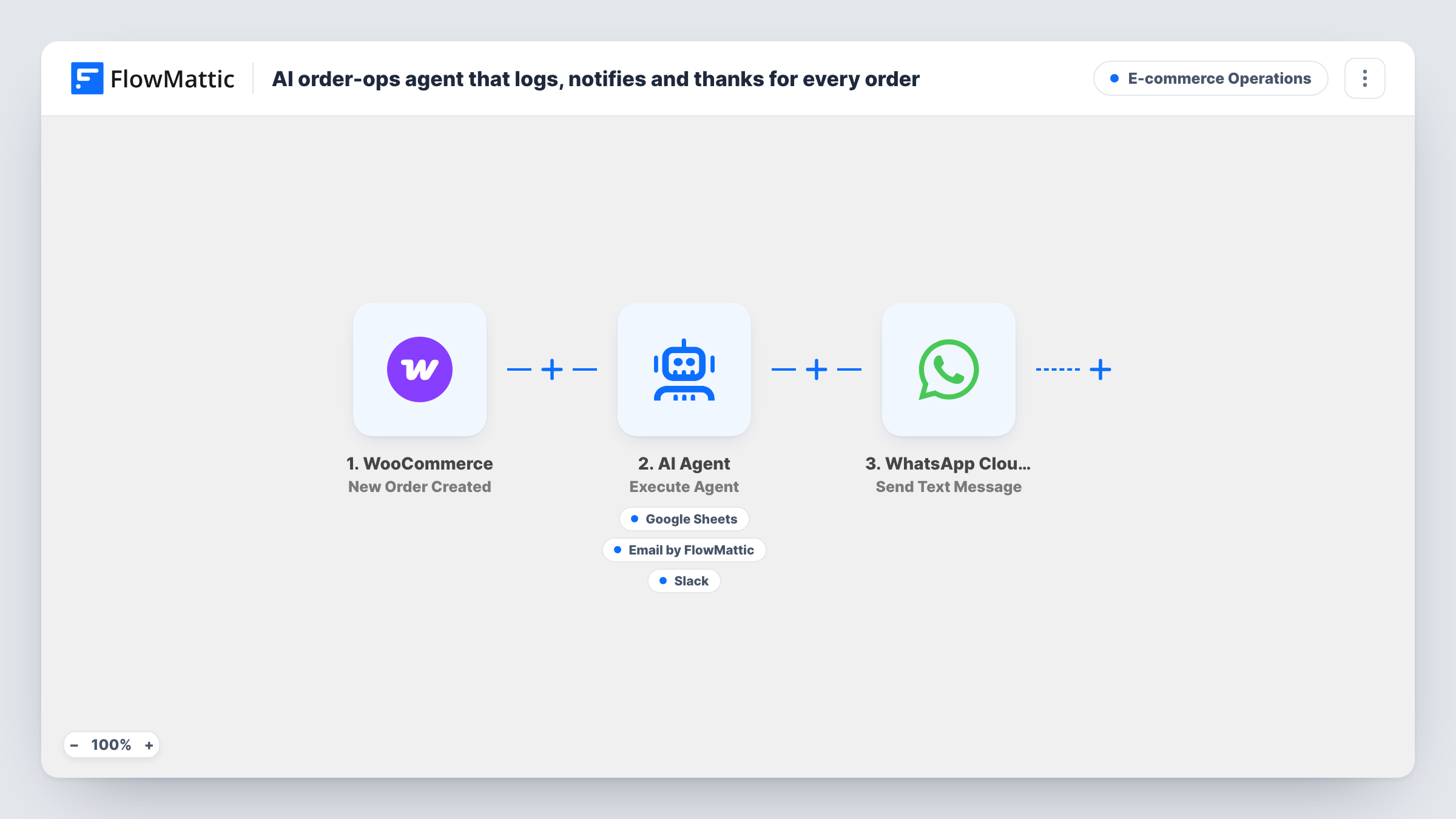Zoom out with the minus button
1456x819 pixels.
(x=74, y=745)
